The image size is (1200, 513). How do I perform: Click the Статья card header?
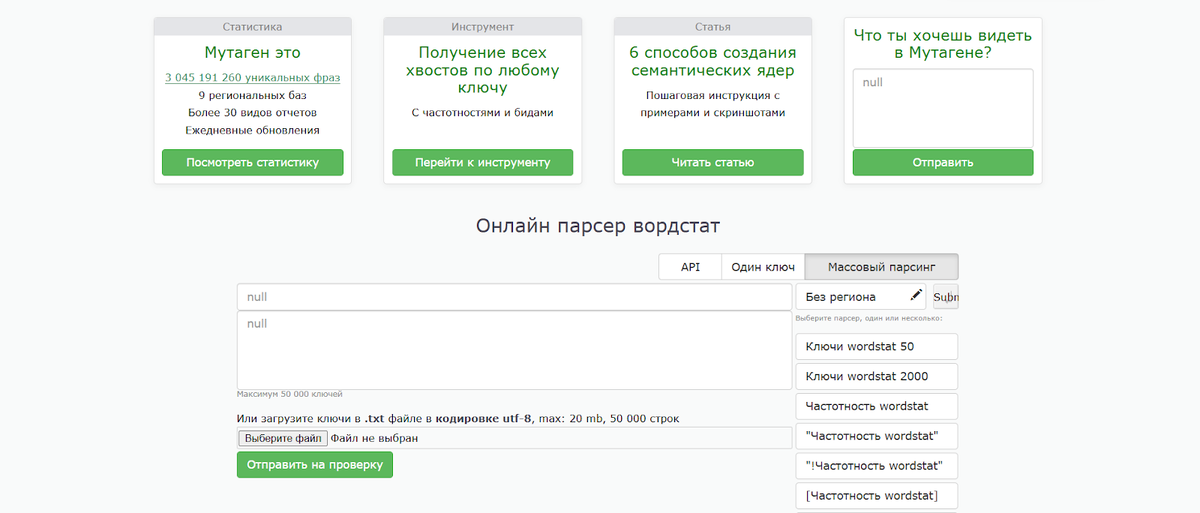click(713, 27)
